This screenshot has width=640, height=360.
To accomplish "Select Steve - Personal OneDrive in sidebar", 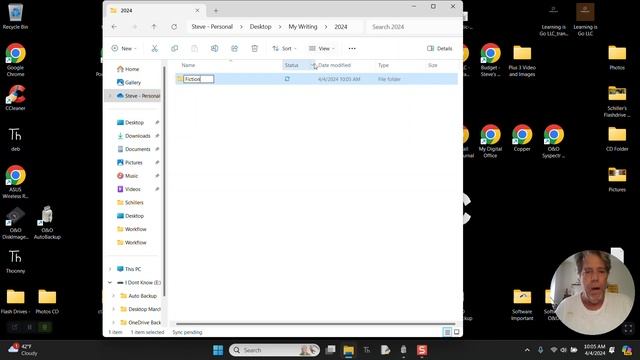I will (138, 96).
